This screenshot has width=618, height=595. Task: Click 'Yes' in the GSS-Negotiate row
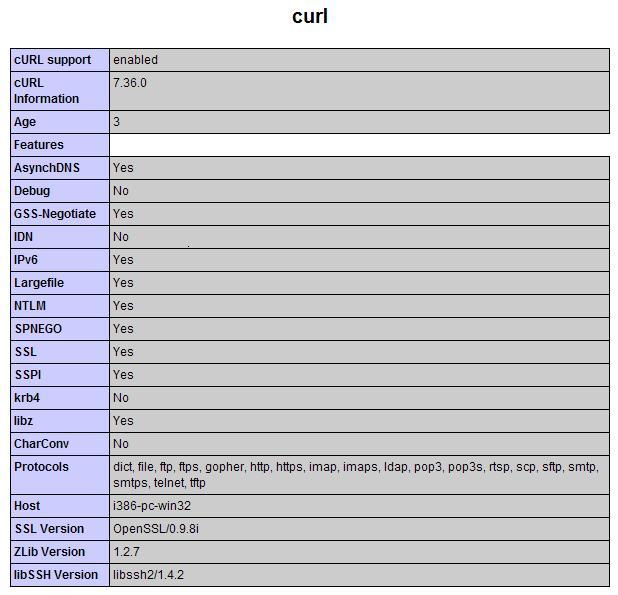point(123,214)
